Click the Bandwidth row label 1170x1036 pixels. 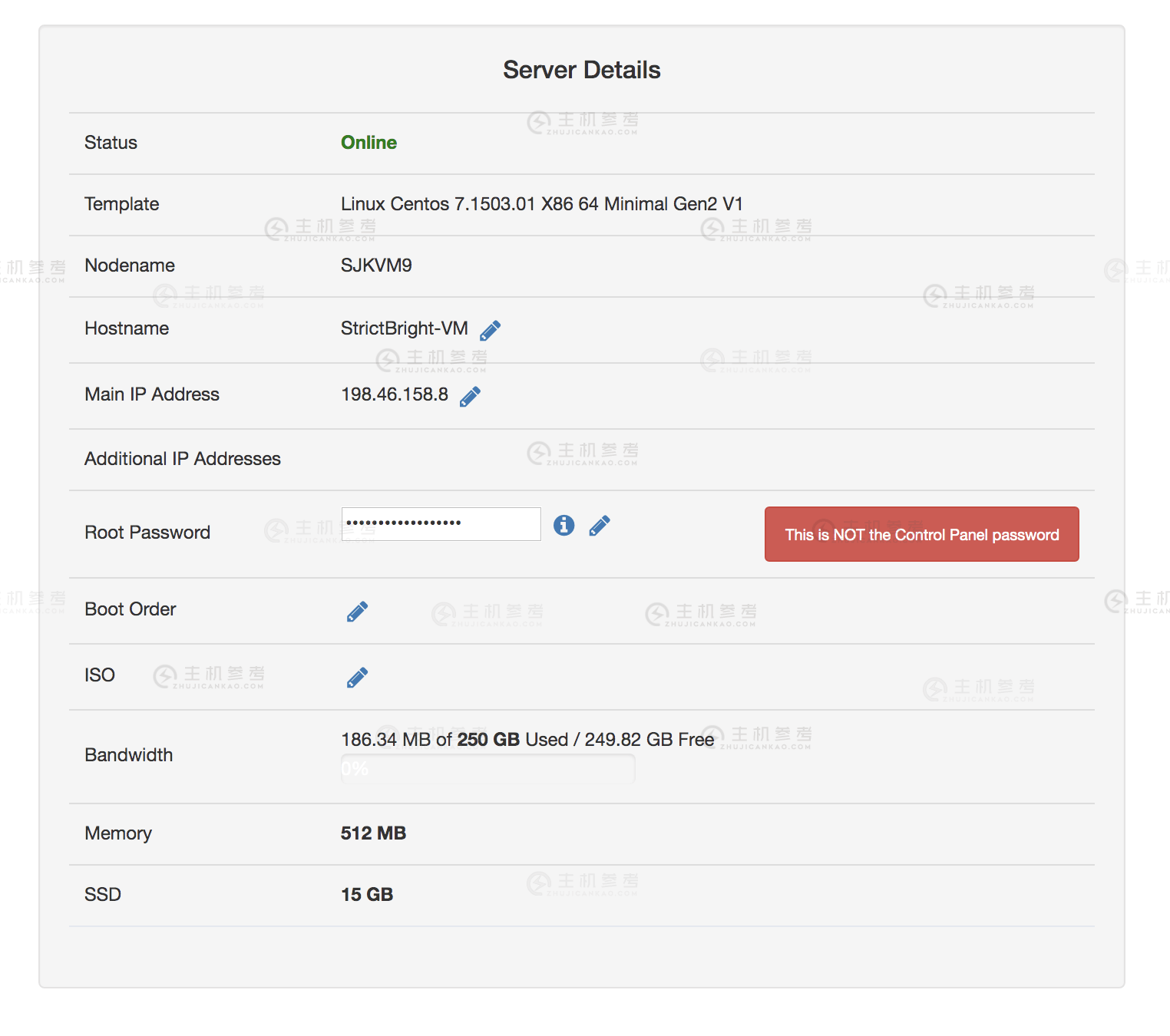coord(129,755)
